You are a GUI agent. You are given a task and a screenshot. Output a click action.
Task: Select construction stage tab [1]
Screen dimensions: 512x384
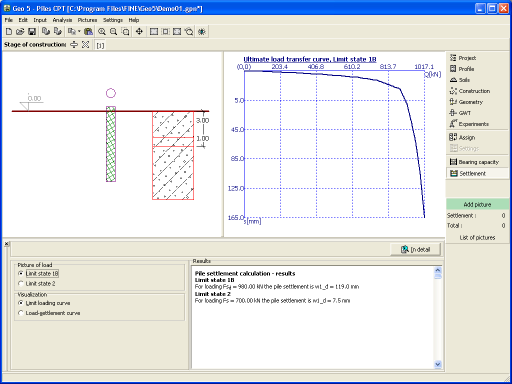pos(100,45)
